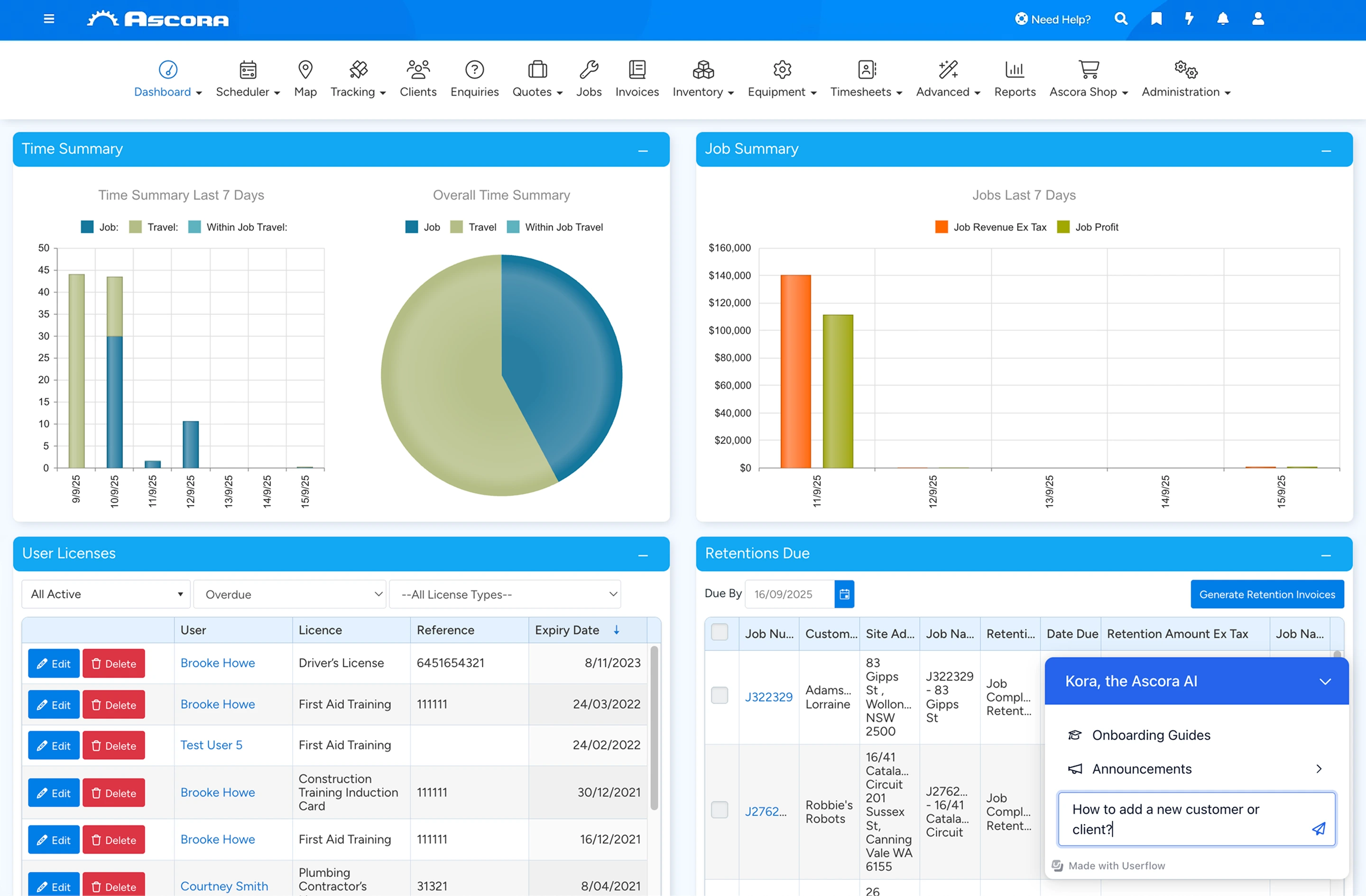
Task: Click the search magnifier icon
Action: pyautogui.click(x=1120, y=19)
